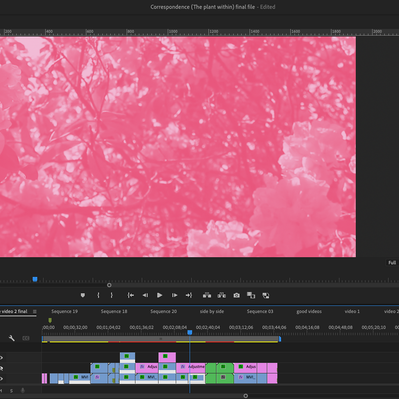Click the Extract button
Image resolution: width=399 pixels, height=399 pixels.
[x=222, y=295]
